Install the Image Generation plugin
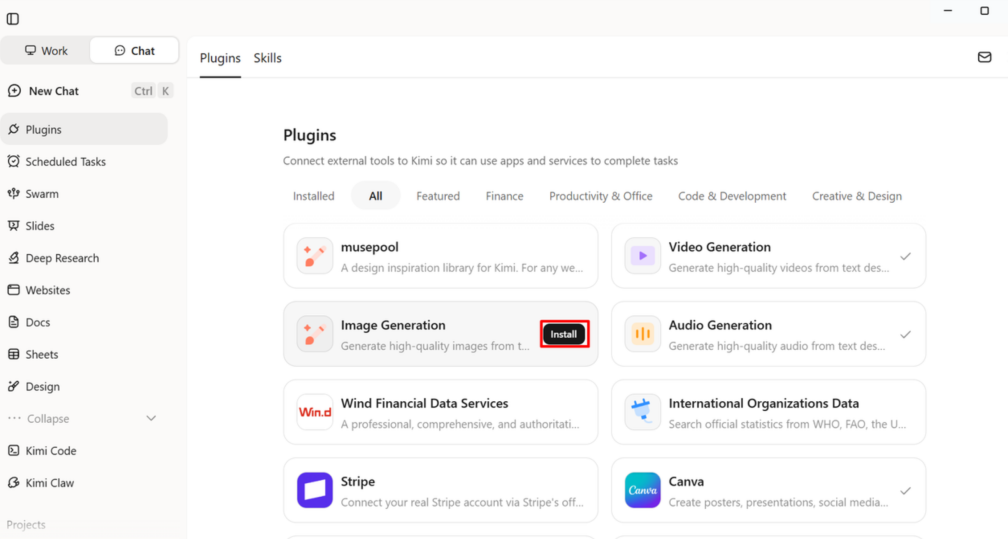 pos(564,334)
